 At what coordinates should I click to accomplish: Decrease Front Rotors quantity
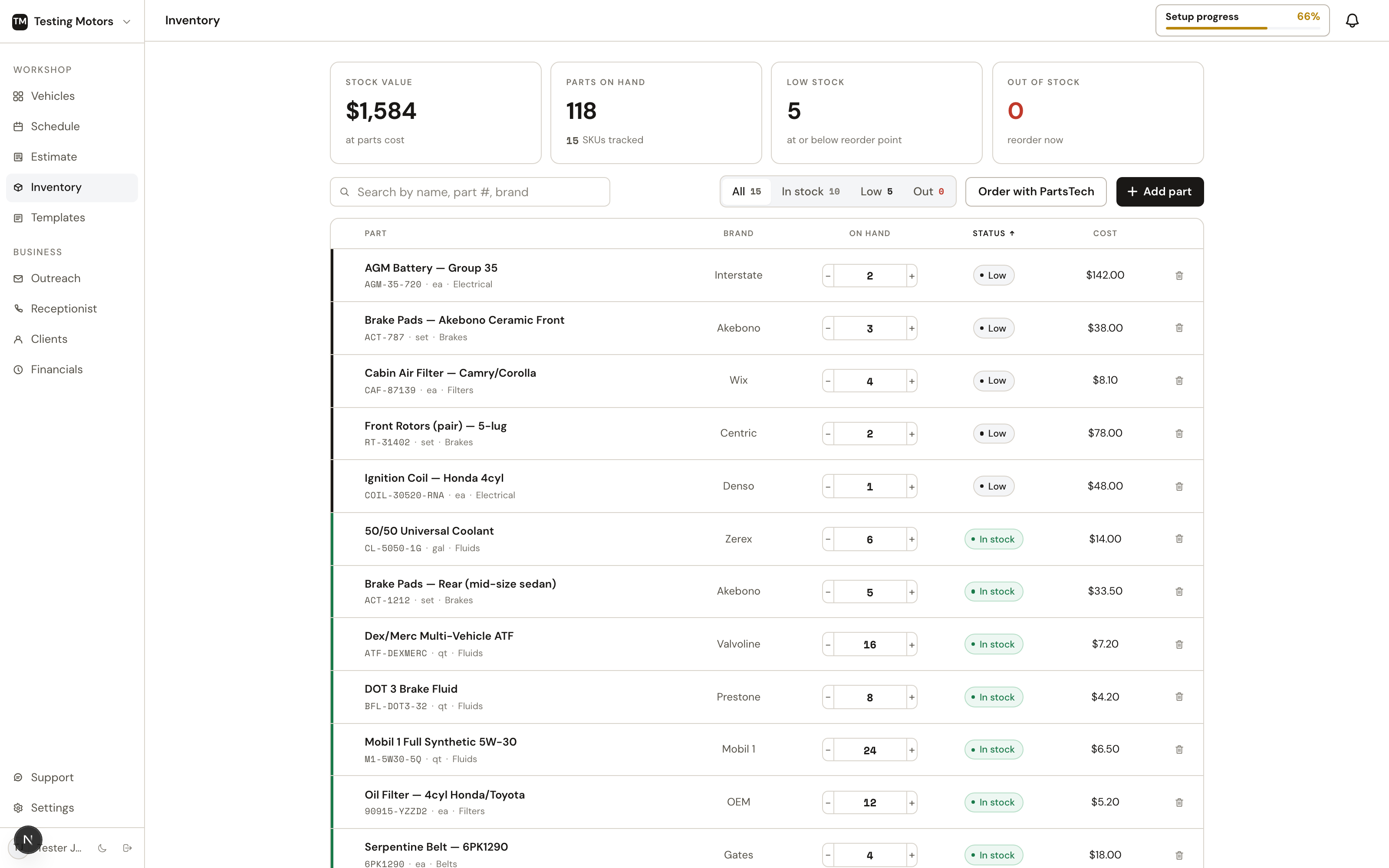[x=828, y=434]
